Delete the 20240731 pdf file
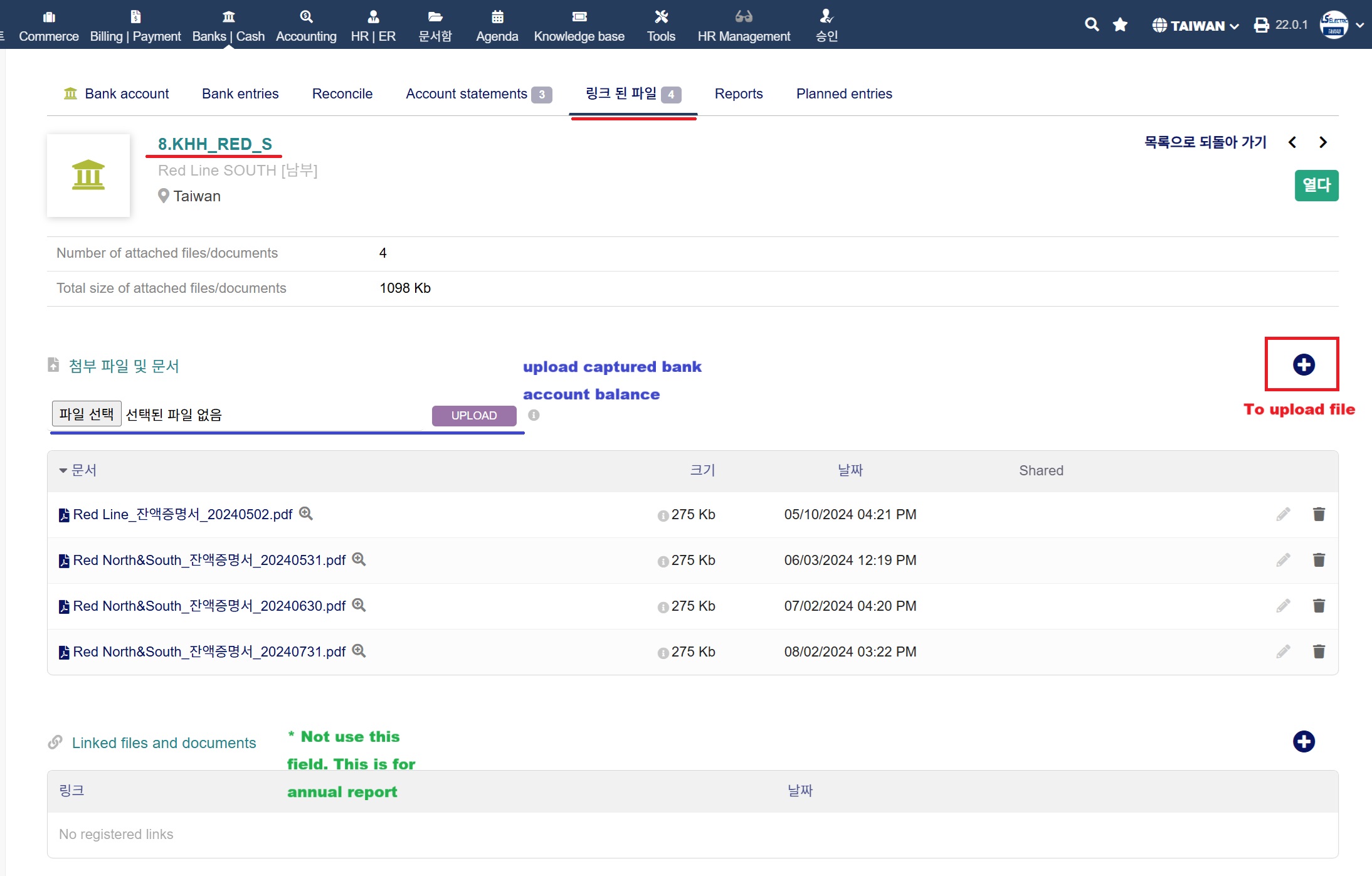The height and width of the screenshot is (876, 1372). tap(1319, 652)
